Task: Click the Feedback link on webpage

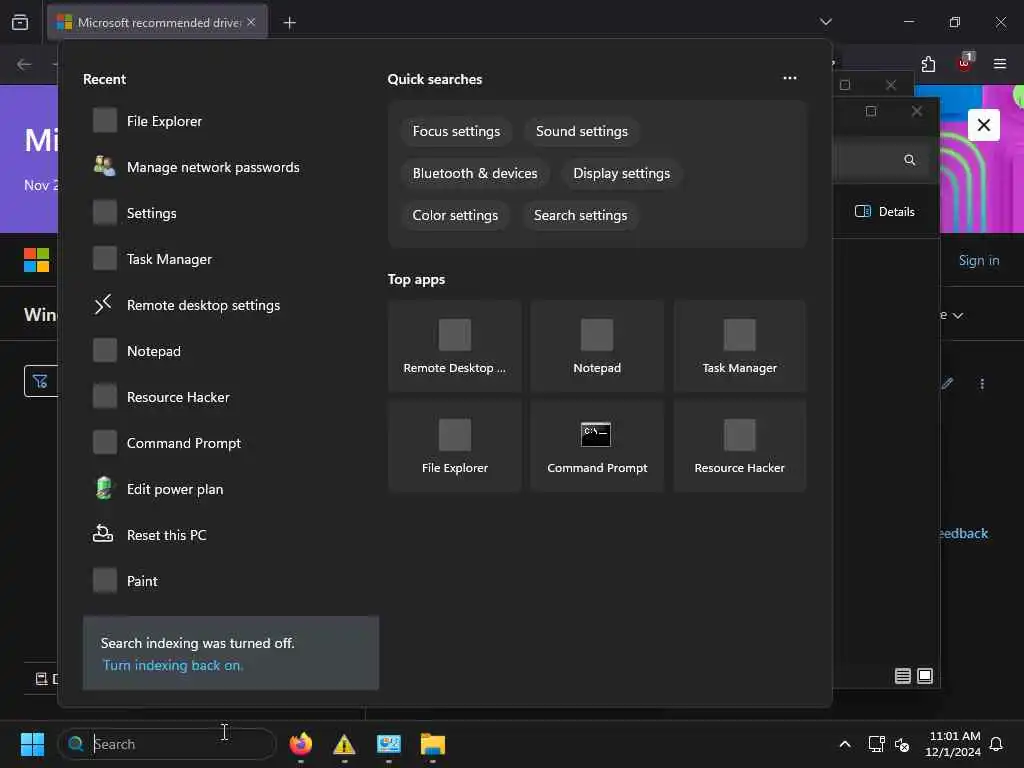Action: coord(964,534)
